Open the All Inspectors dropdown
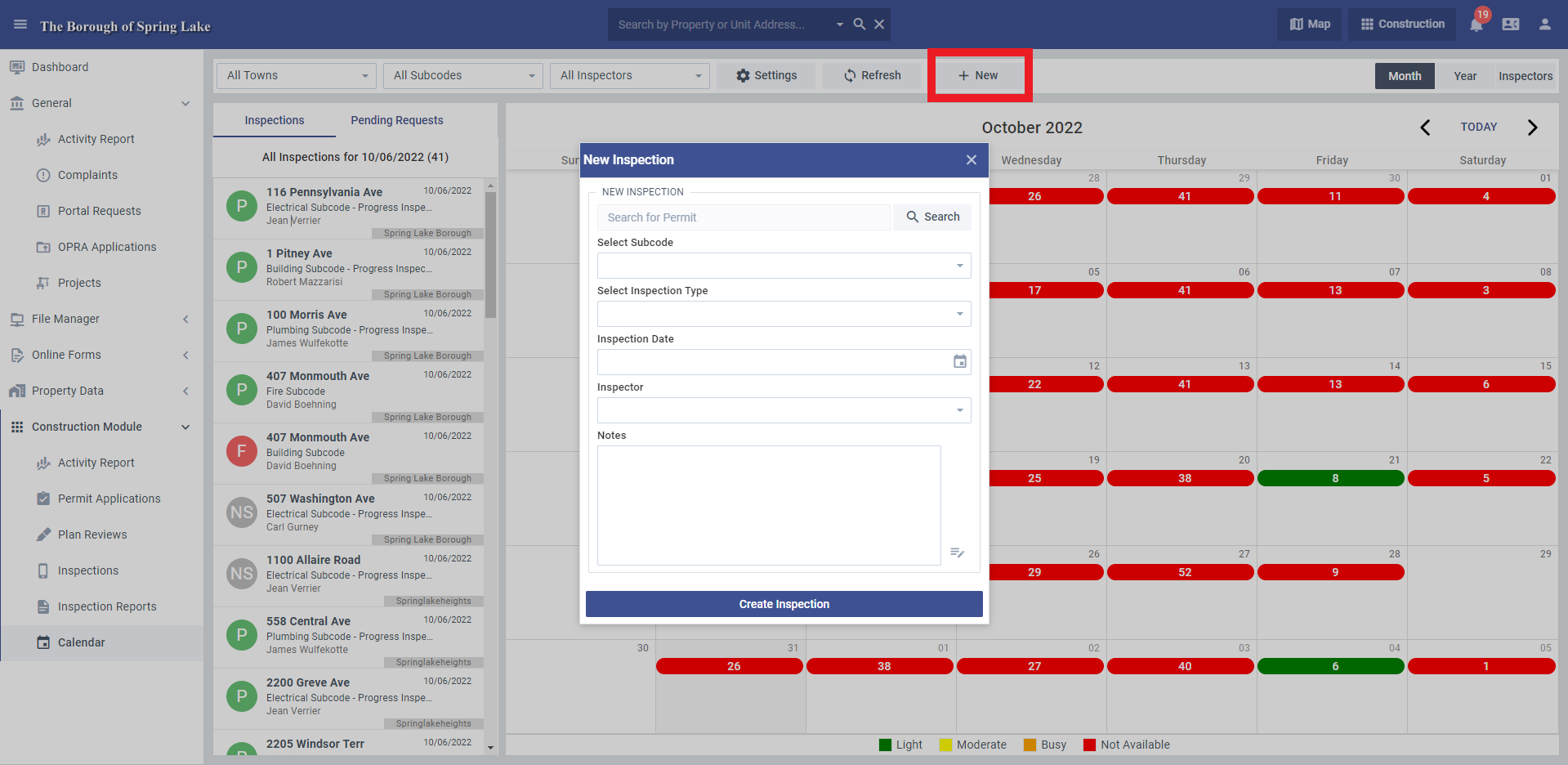The width and height of the screenshot is (1568, 765). [x=630, y=75]
